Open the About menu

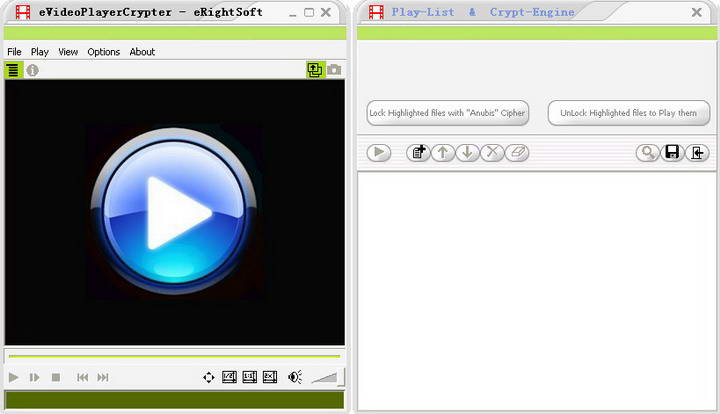pos(142,52)
